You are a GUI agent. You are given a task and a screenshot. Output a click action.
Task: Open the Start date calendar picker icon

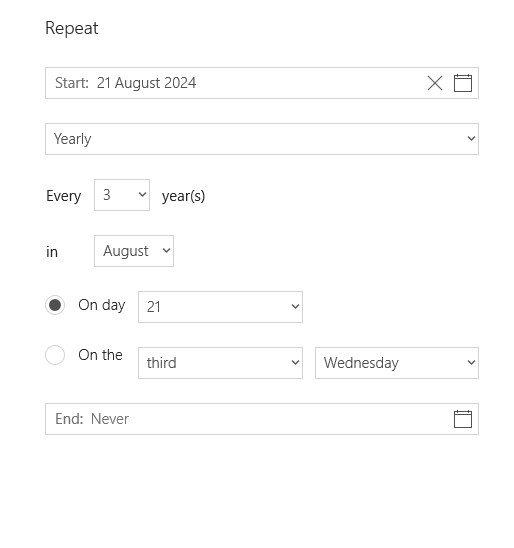coord(463,83)
